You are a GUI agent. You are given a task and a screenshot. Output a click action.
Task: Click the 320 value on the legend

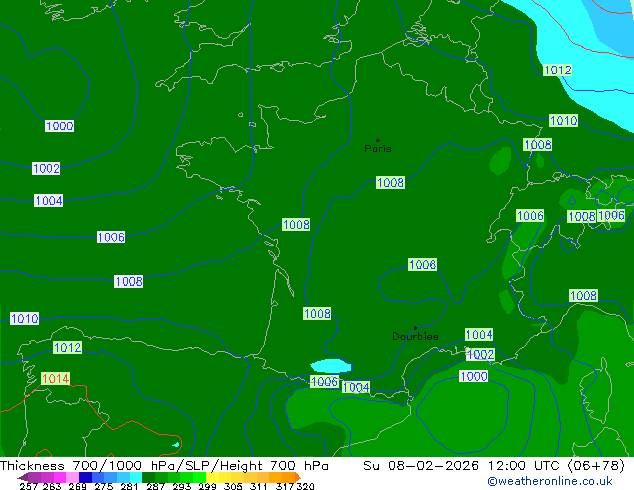pyautogui.click(x=306, y=486)
